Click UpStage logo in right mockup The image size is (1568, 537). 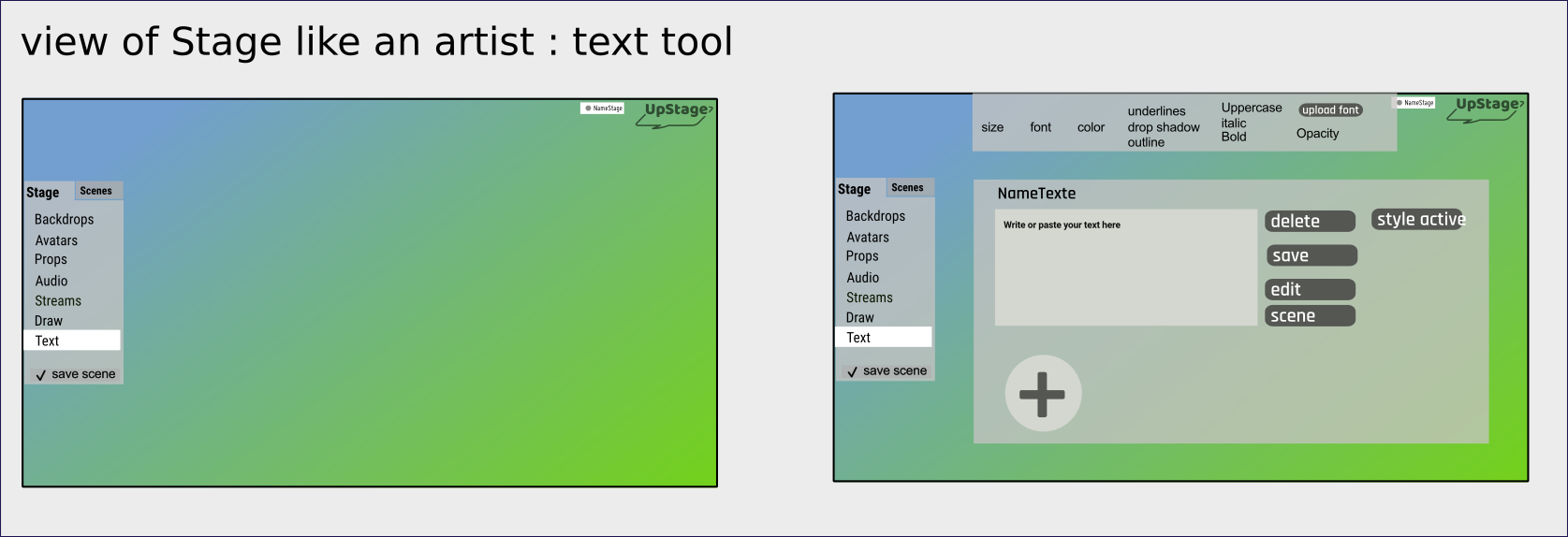1486,109
